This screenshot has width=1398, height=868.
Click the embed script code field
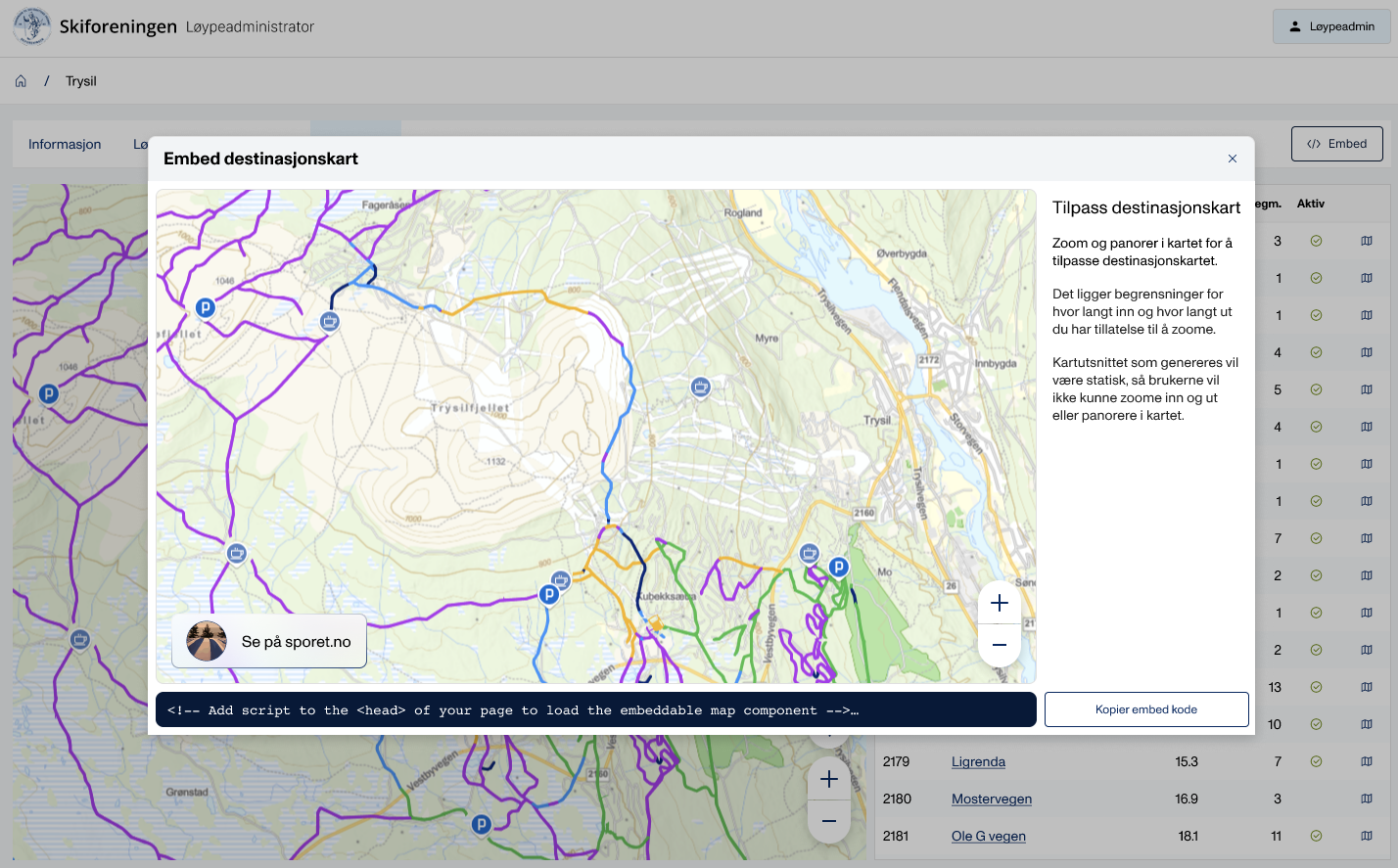595,710
